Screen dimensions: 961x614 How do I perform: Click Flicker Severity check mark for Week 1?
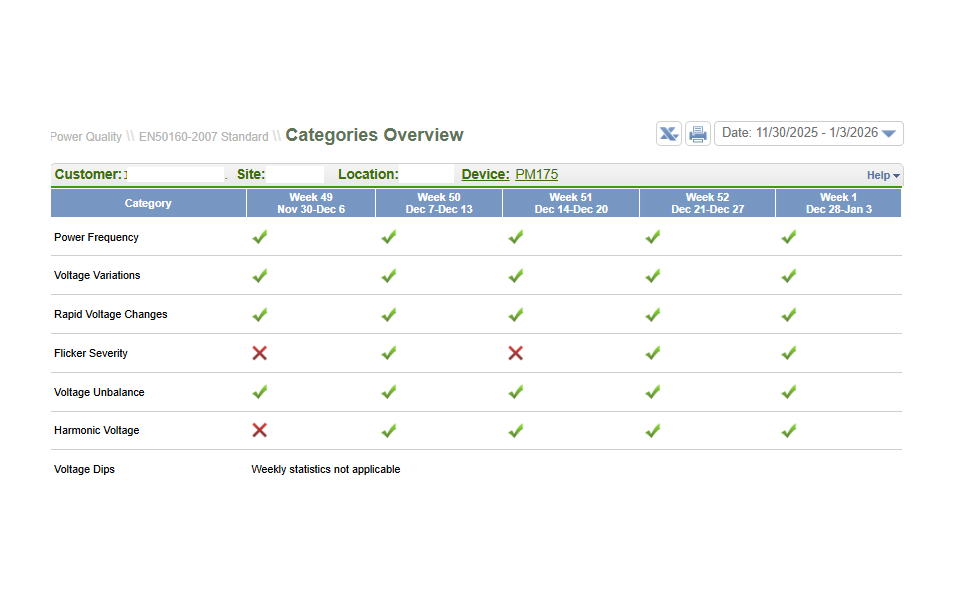coord(789,353)
